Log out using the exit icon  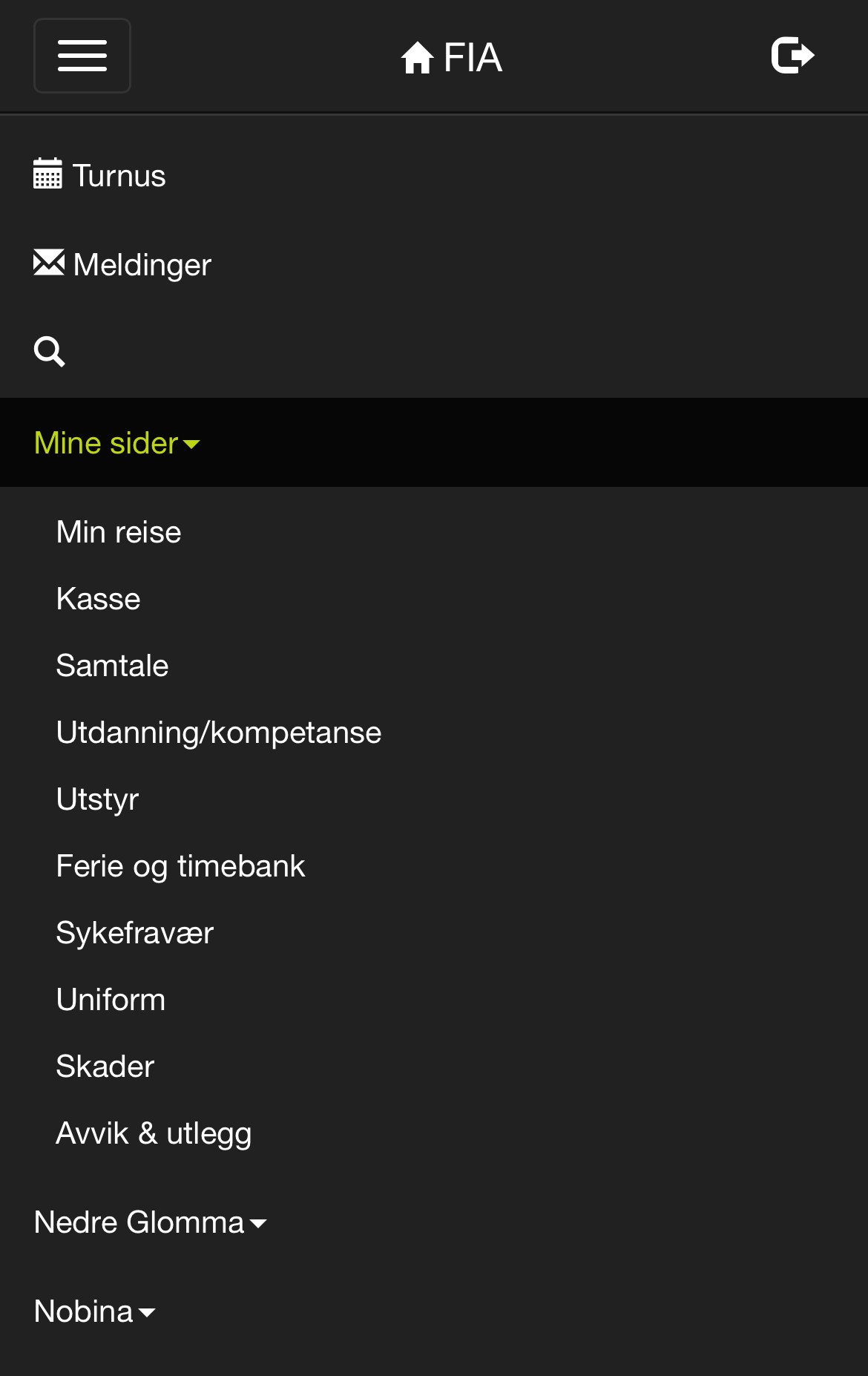[793, 56]
